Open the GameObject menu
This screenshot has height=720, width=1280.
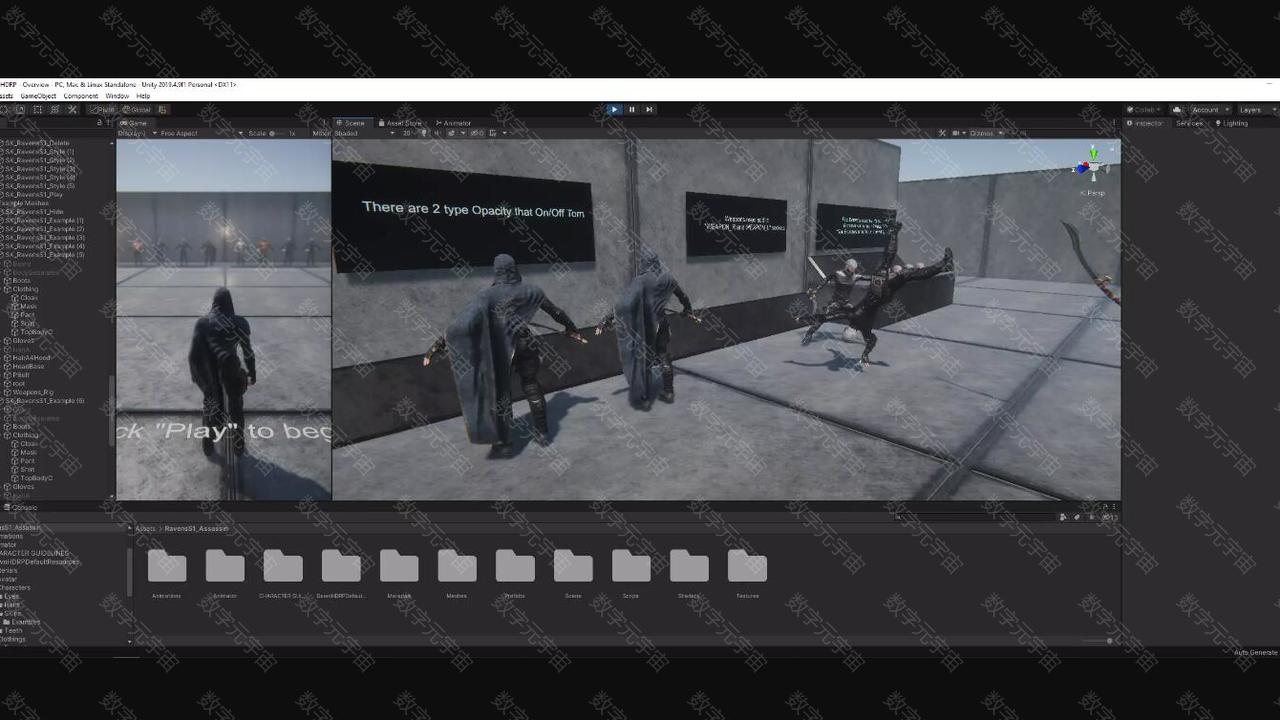click(x=38, y=96)
